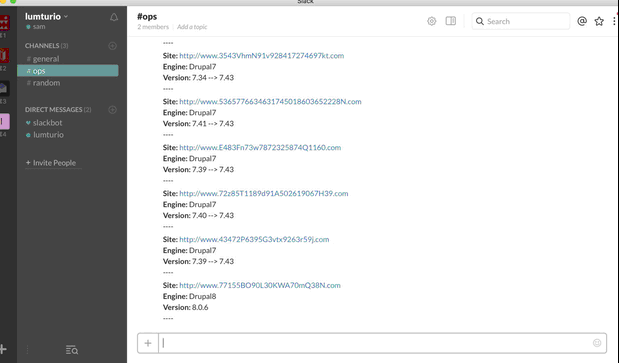Click the sam username status
Image resolution: width=619 pixels, height=363 pixels.
tap(36, 27)
